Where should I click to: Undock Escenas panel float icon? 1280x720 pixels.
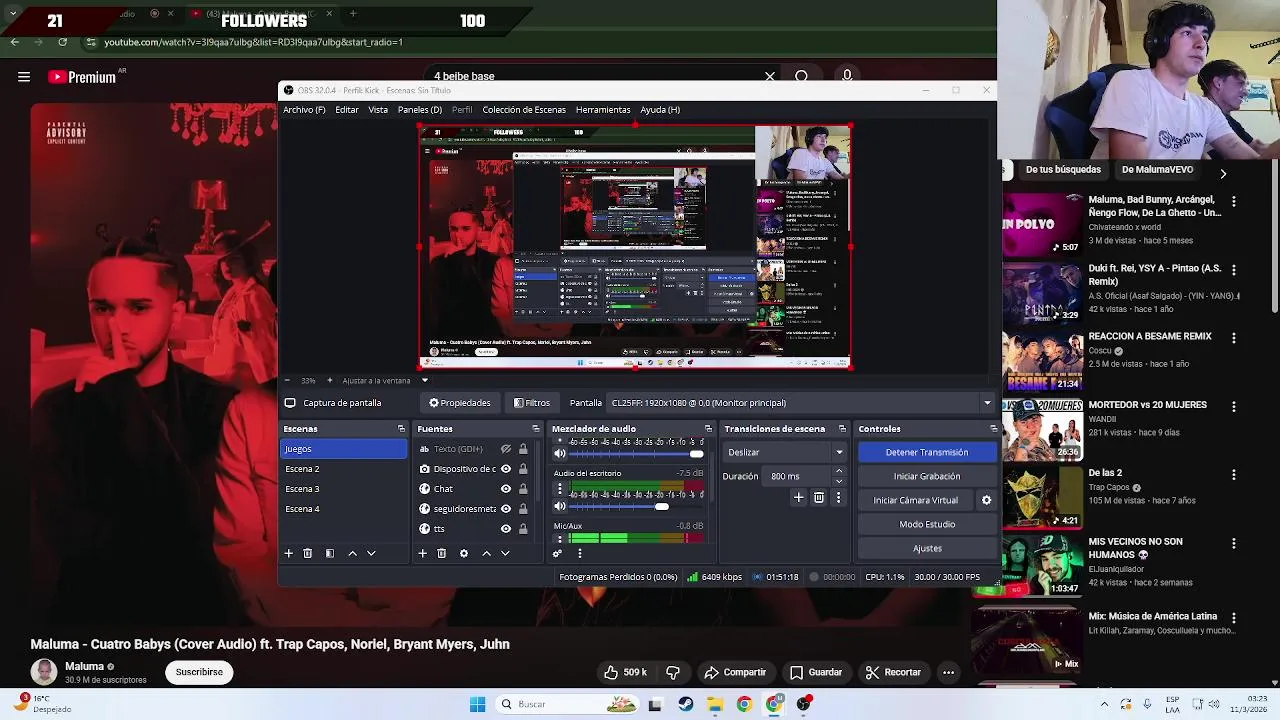click(402, 429)
